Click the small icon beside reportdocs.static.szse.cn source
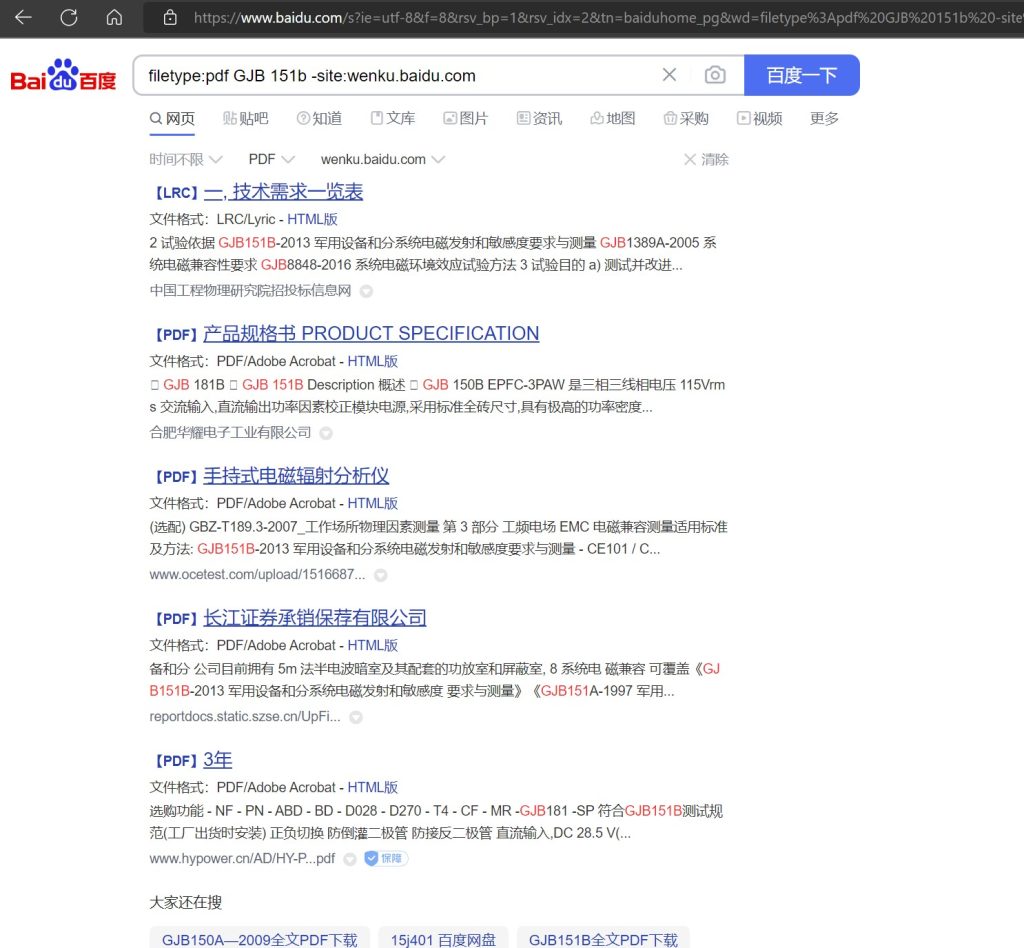The width and height of the screenshot is (1024, 948). tap(356, 717)
